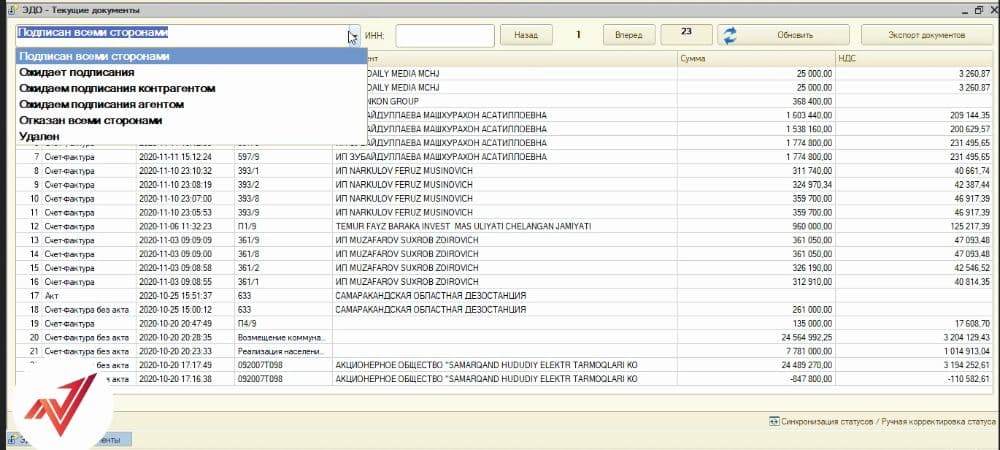The height and width of the screenshot is (450, 1000).
Task: Click row 18 САМАРАКАНДСКАЯ ОБЛАСТНАЯ ДЕЗОСТАНЦИЯ
Action: (504, 310)
